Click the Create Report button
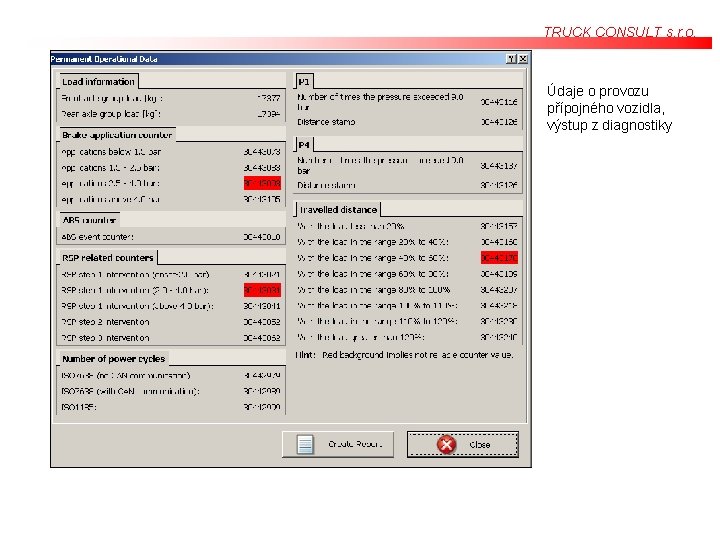720x540 pixels. [x=338, y=444]
